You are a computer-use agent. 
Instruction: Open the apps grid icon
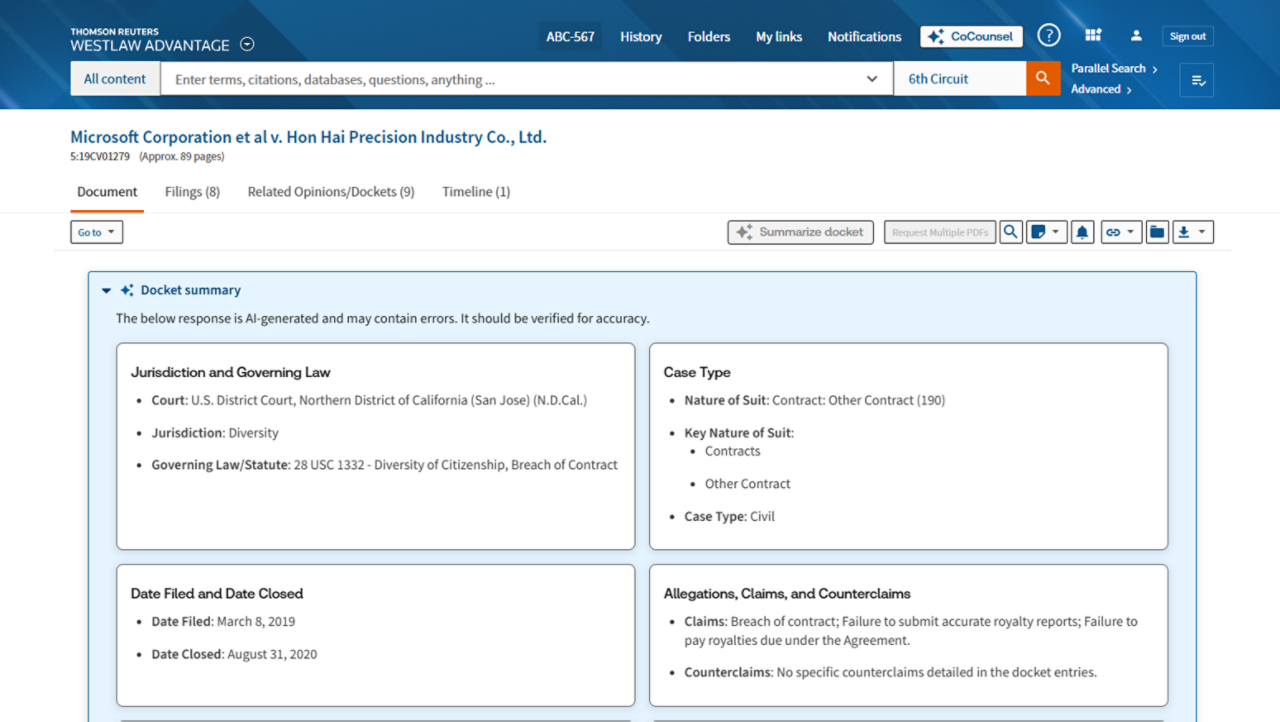[x=1093, y=36]
